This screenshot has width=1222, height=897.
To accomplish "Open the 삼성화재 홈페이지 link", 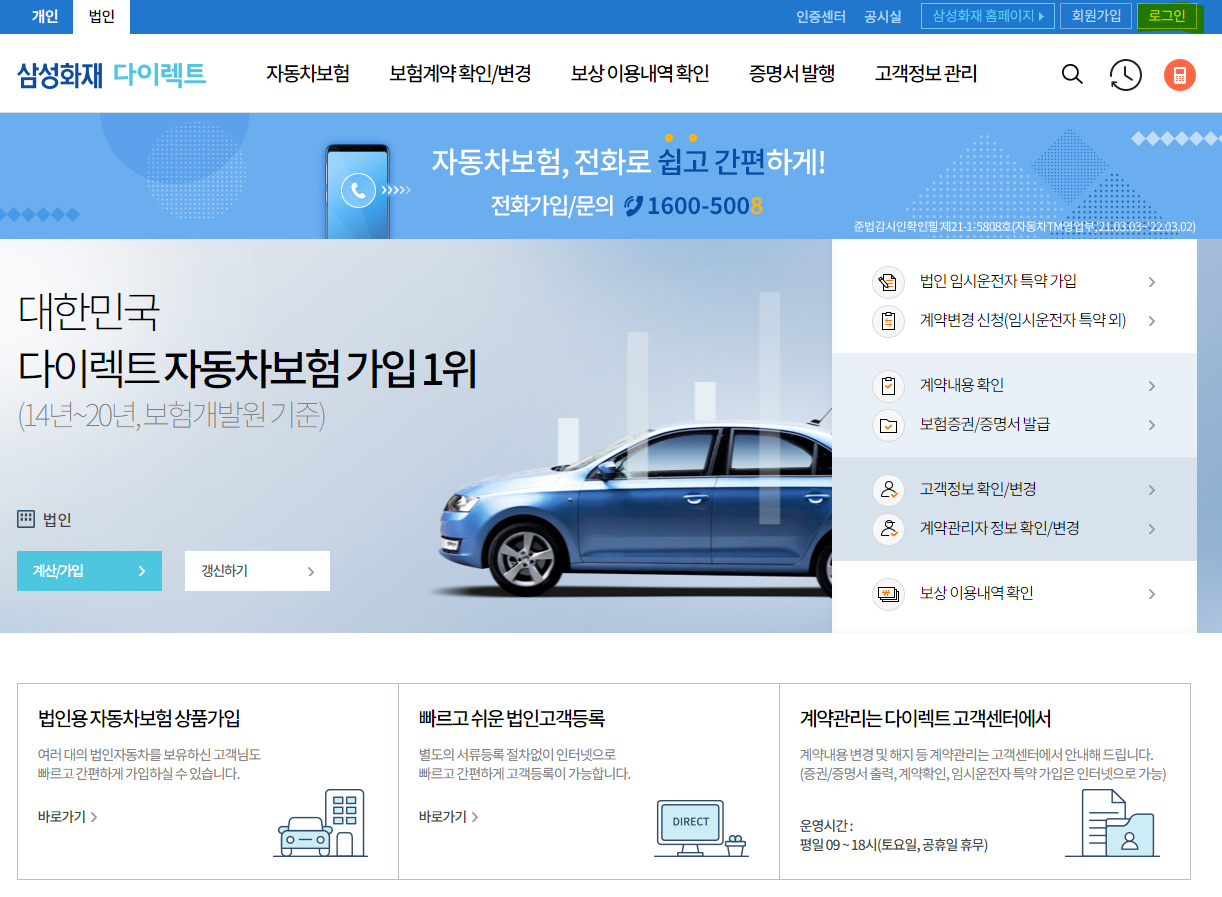I will click(x=988, y=16).
